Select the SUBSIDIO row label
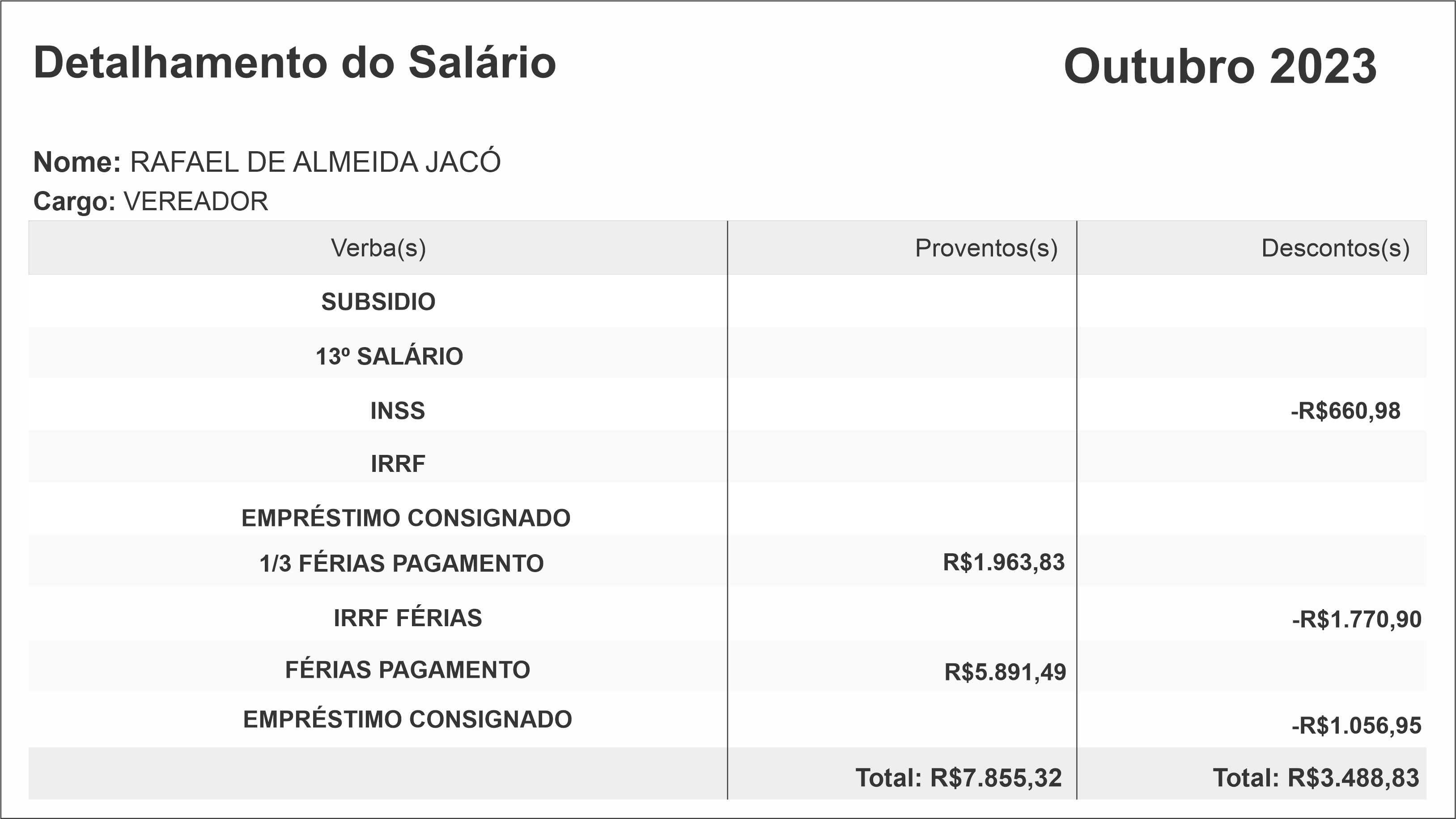 [378, 302]
